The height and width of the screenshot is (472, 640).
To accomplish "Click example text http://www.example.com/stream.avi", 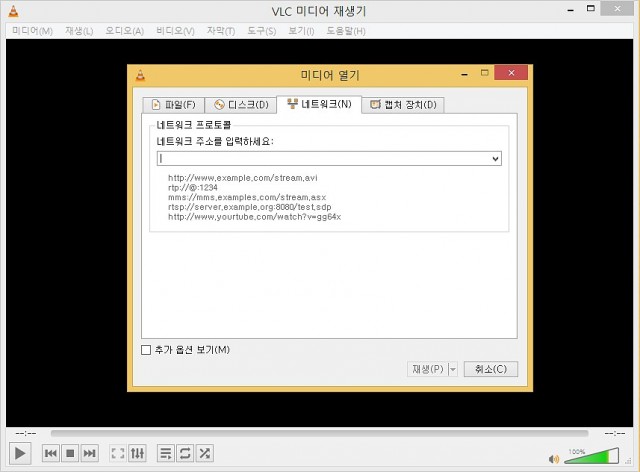I will click(242, 178).
